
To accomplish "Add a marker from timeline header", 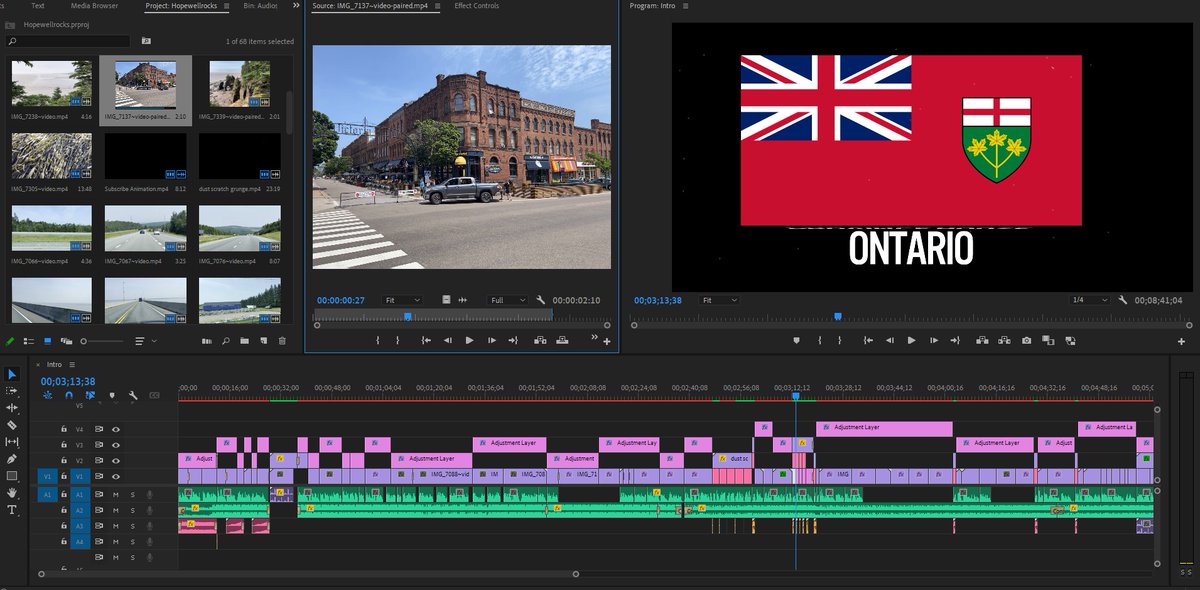I will click(x=111, y=396).
